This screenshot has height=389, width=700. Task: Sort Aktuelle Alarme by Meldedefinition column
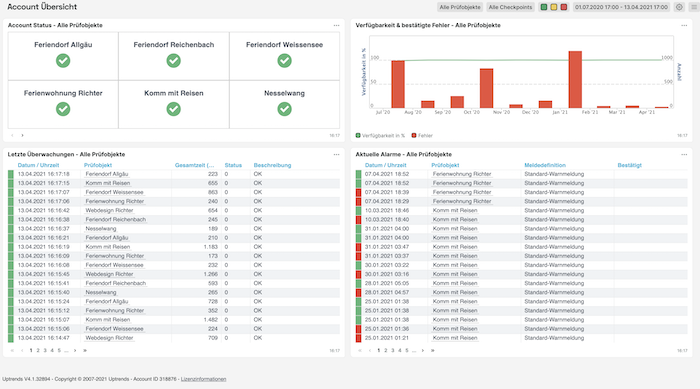(545, 165)
